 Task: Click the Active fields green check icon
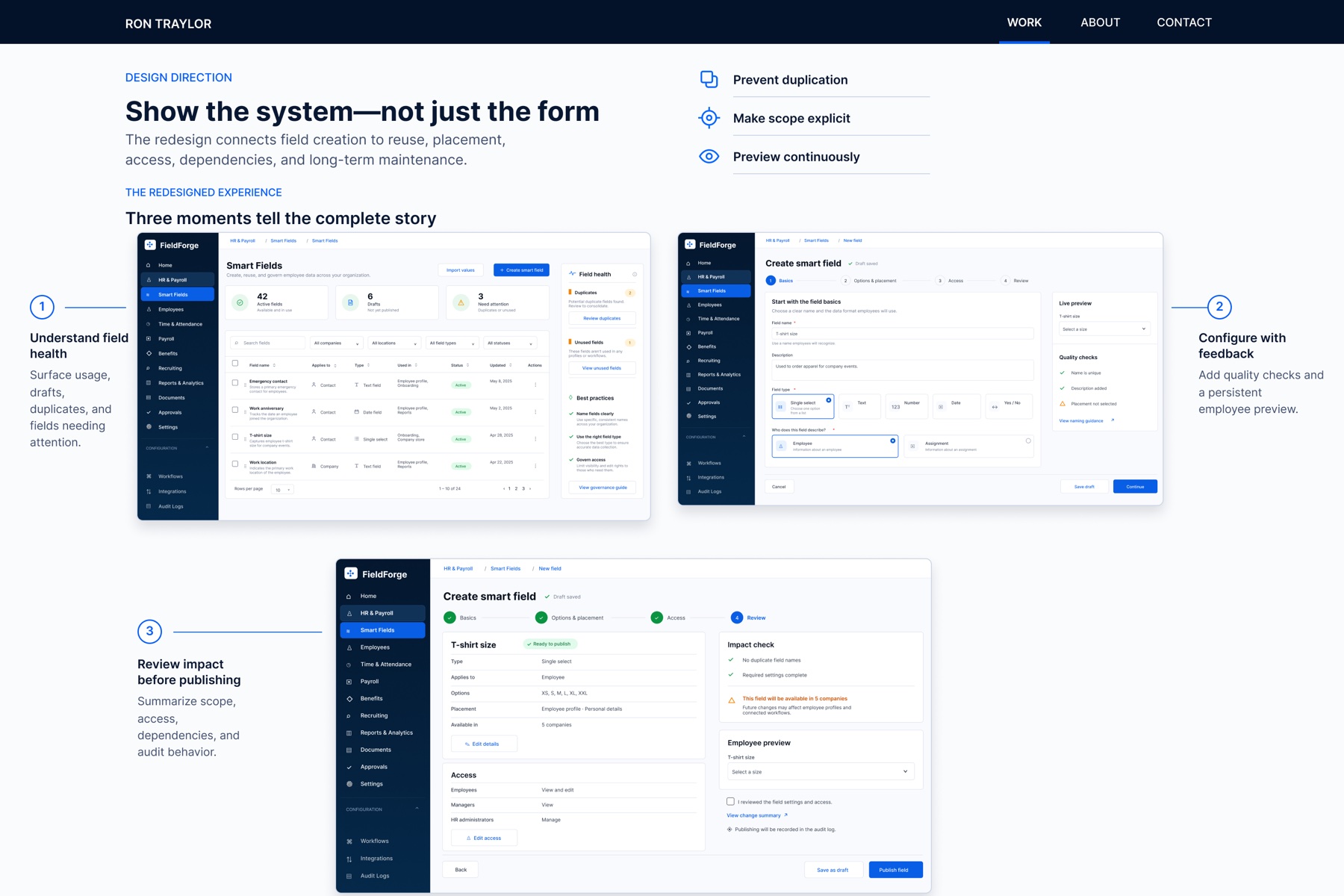point(240,302)
